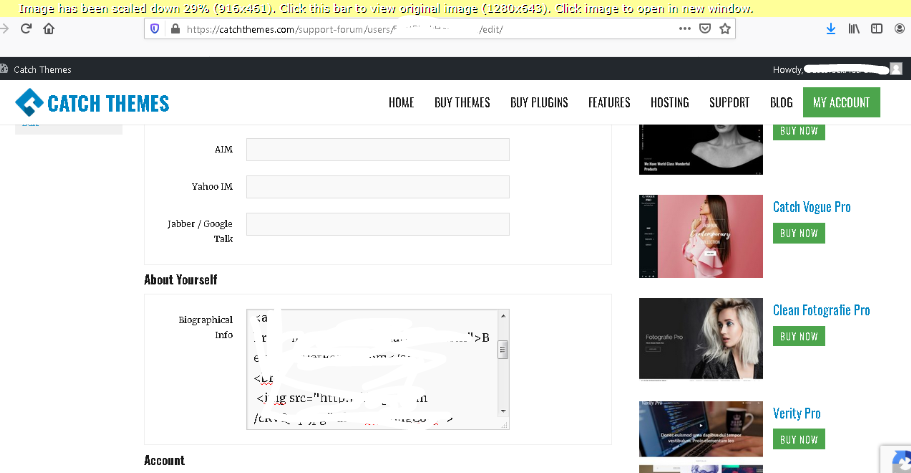Image resolution: width=911 pixels, height=473 pixels.
Task: Open the library bookshelf icon
Action: pyautogui.click(x=854, y=28)
